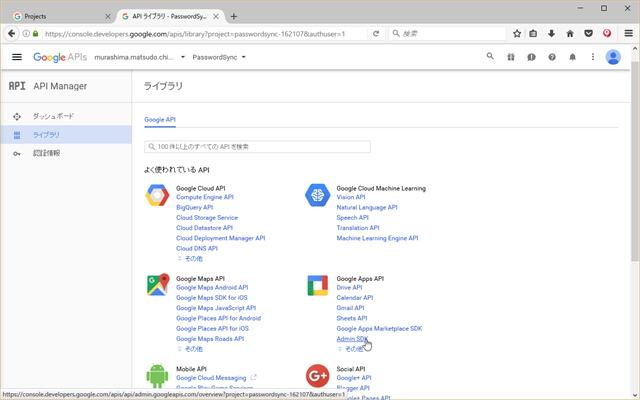Open the Firefox hamburger menu
640x400 pixels.
click(629, 33)
